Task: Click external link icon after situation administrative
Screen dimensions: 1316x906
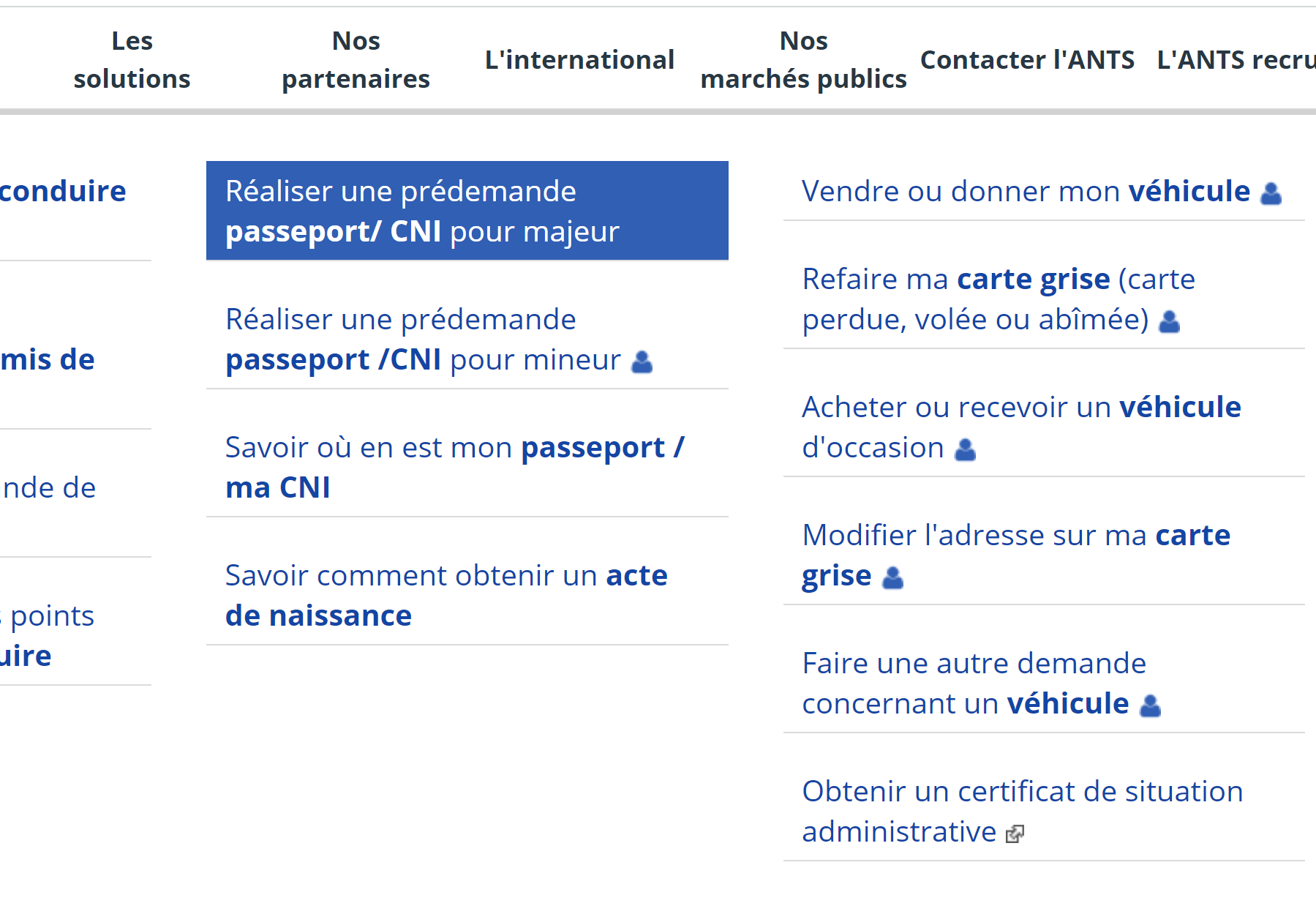Action: [x=1015, y=834]
